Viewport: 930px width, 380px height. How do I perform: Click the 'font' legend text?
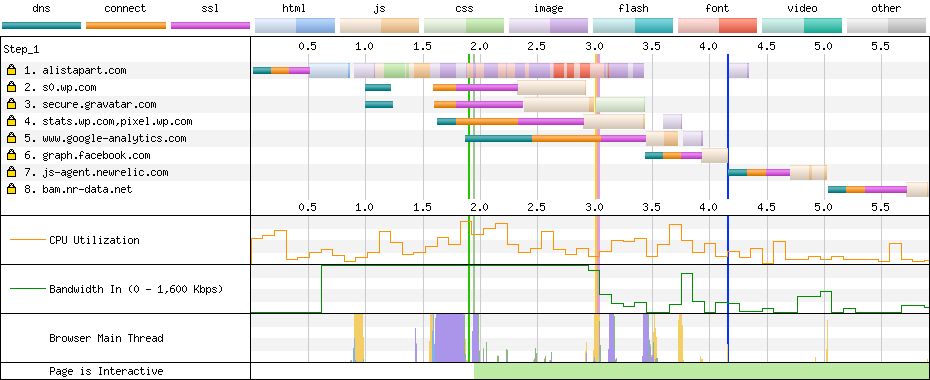pyautogui.click(x=717, y=9)
